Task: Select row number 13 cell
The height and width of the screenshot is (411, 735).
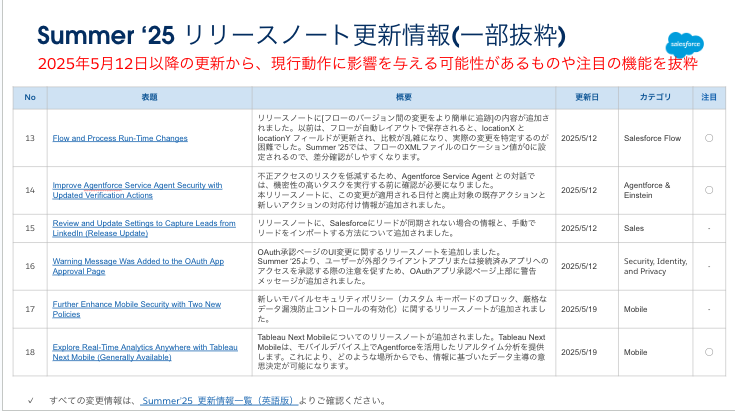Action: click(30, 138)
